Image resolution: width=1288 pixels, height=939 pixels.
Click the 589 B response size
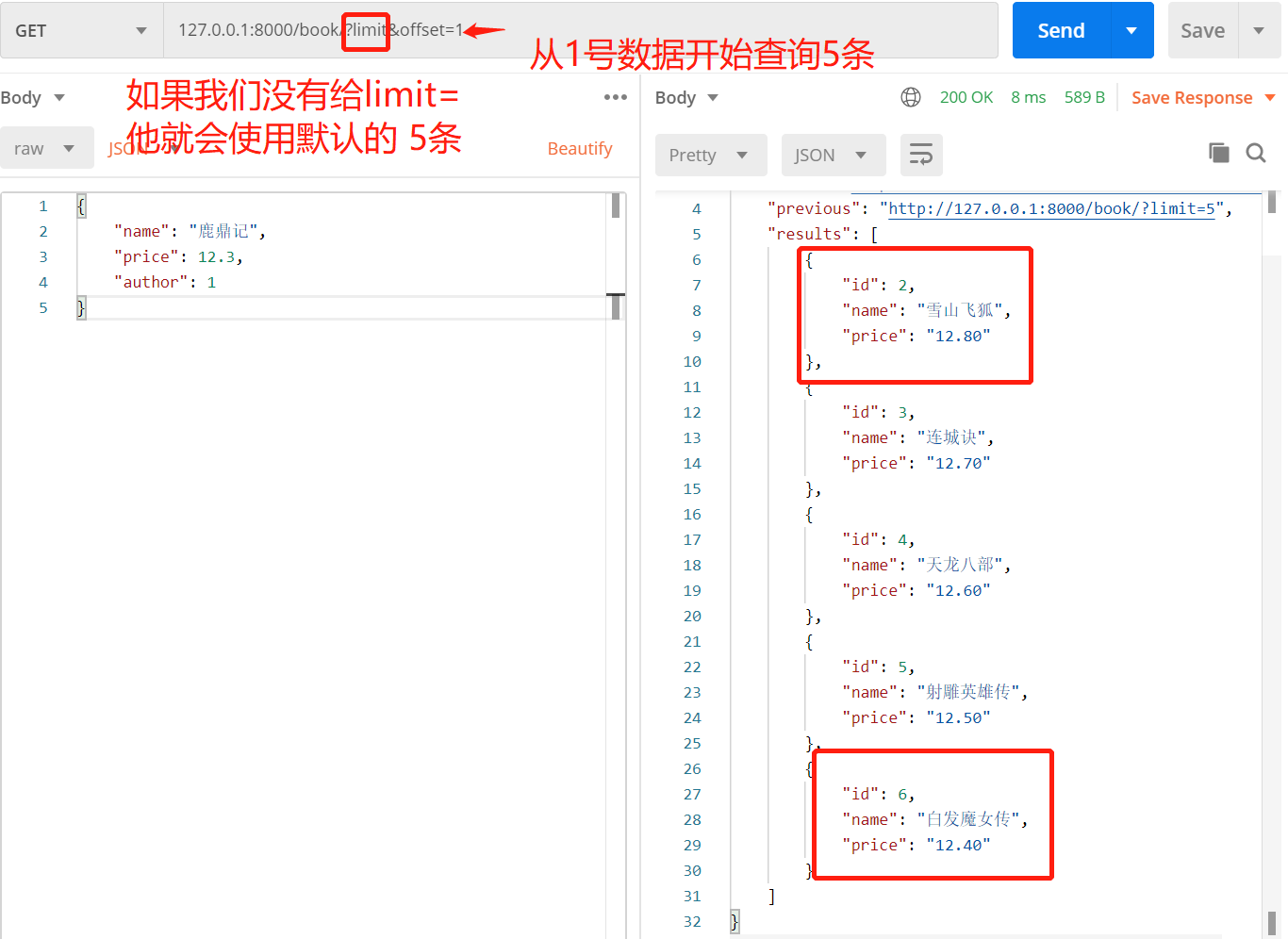click(x=1084, y=97)
